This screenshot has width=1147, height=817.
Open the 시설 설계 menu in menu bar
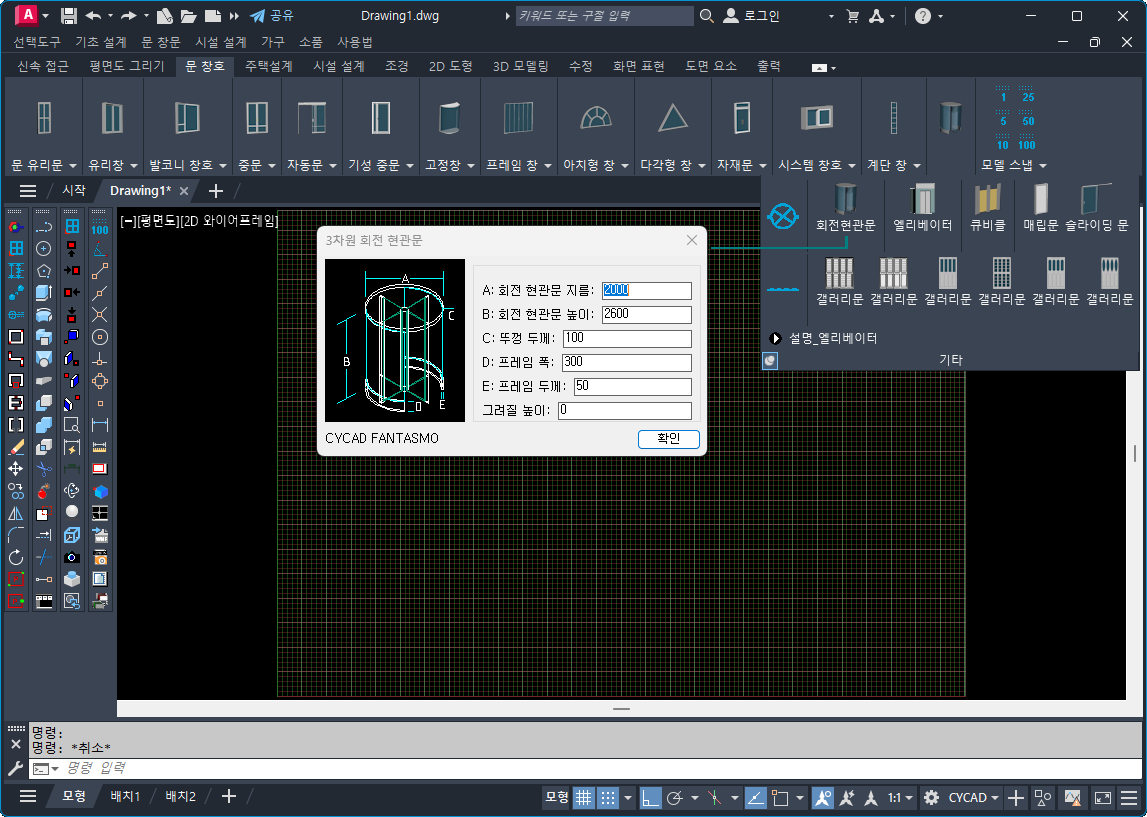[220, 42]
